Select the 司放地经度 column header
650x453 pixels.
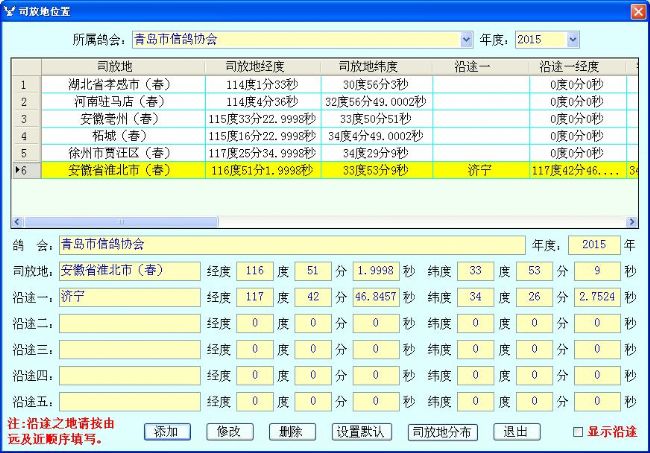263,67
